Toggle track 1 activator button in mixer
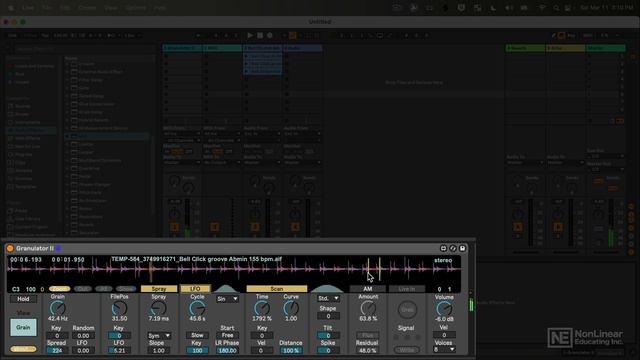 point(174,227)
